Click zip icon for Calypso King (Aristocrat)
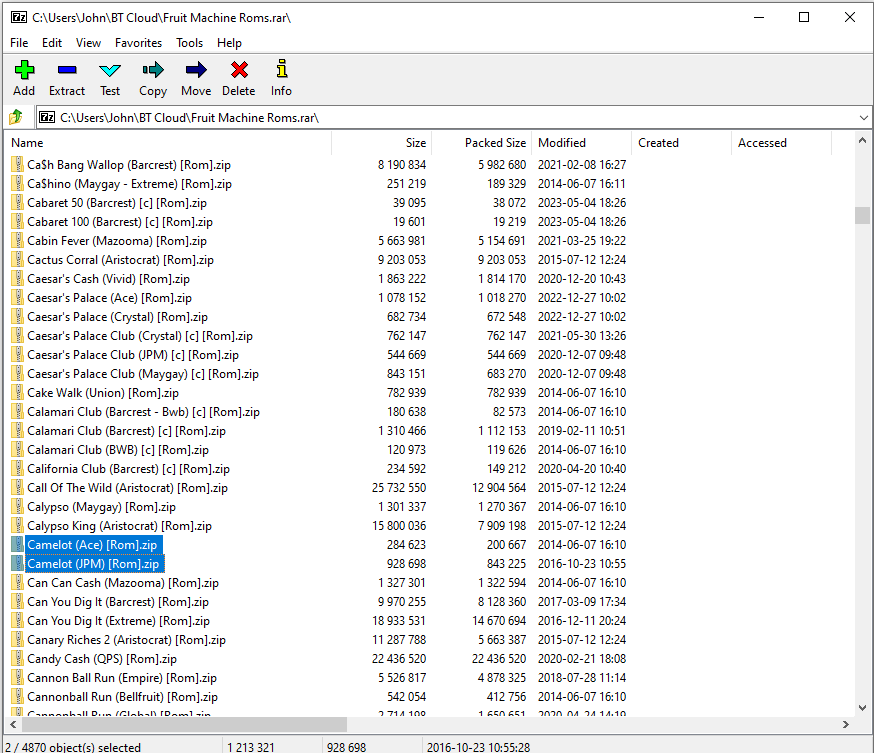874x753 pixels. pyautogui.click(x=18, y=526)
